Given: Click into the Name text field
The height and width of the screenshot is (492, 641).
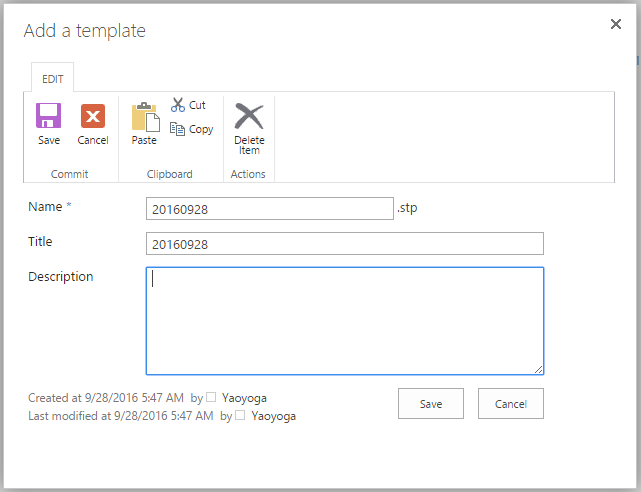Looking at the screenshot, I should 270,209.
